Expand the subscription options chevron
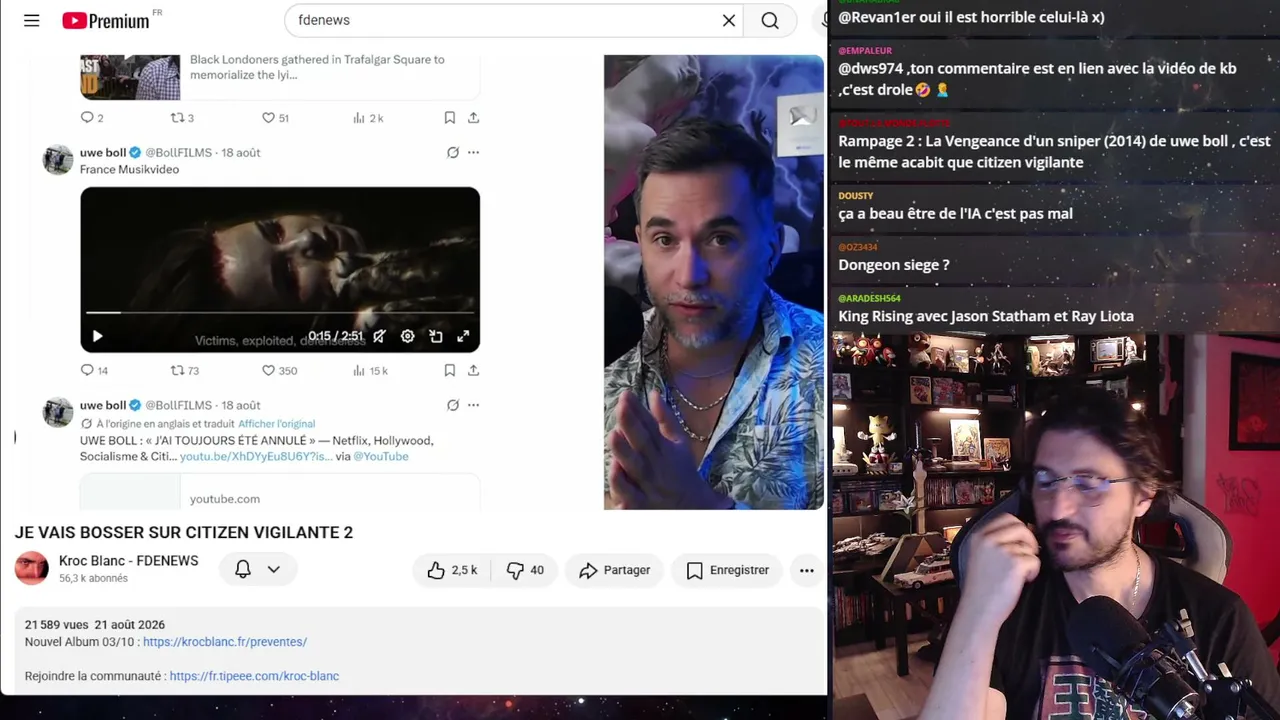The width and height of the screenshot is (1280, 720). tap(273, 570)
